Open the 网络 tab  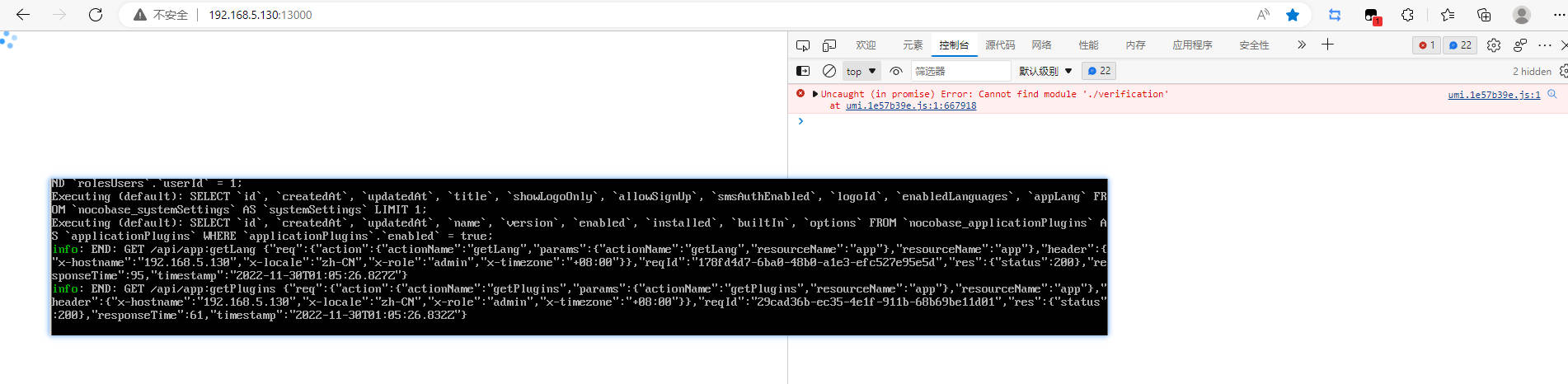coord(1041,45)
